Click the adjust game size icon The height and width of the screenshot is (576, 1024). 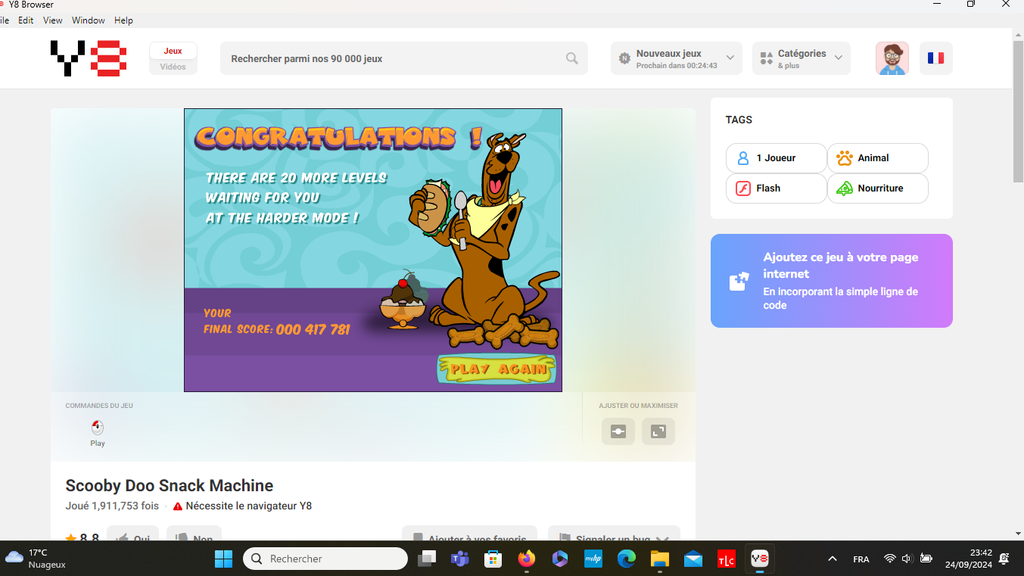click(x=618, y=431)
